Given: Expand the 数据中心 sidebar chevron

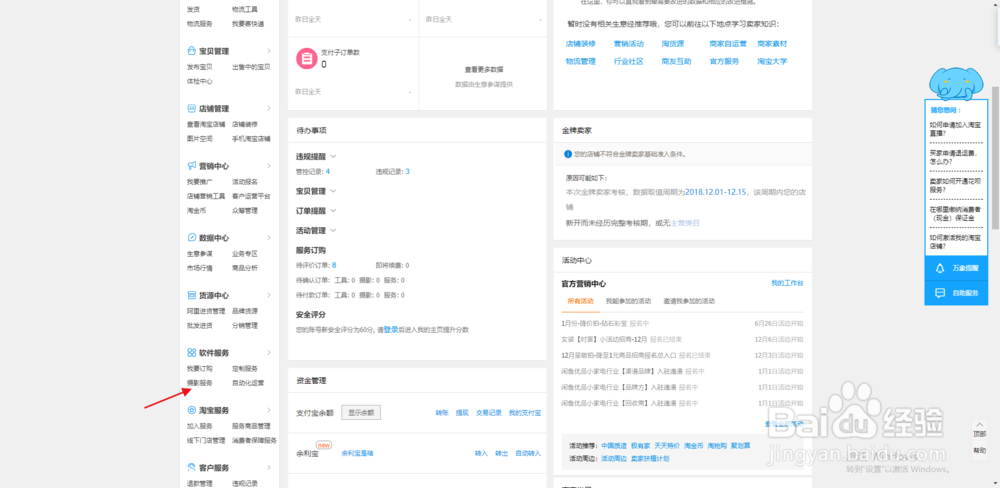Looking at the screenshot, I should pos(269,237).
